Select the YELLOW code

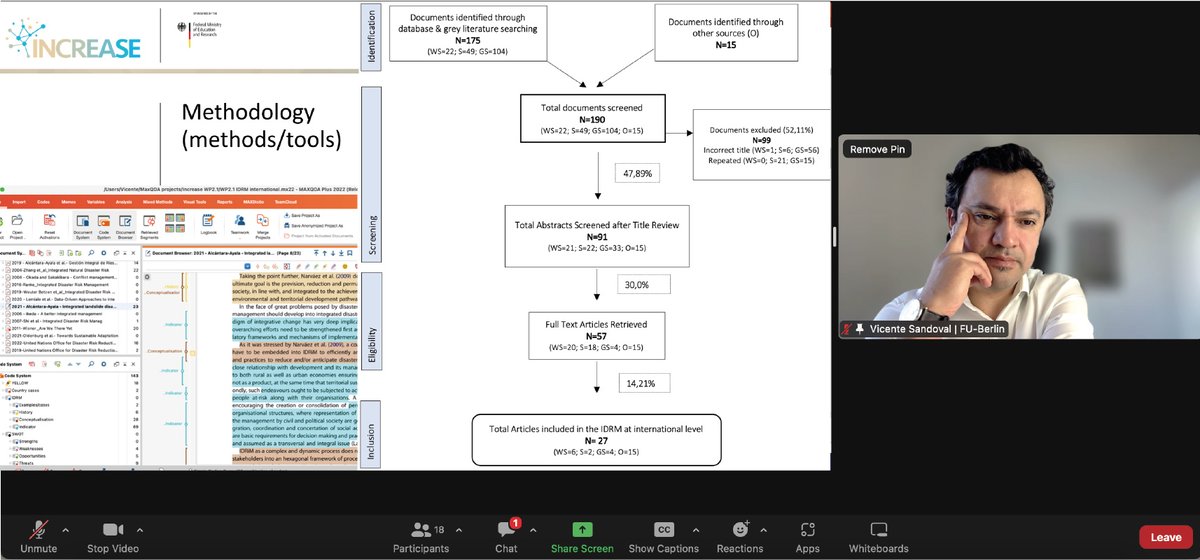pyautogui.click(x=19, y=383)
